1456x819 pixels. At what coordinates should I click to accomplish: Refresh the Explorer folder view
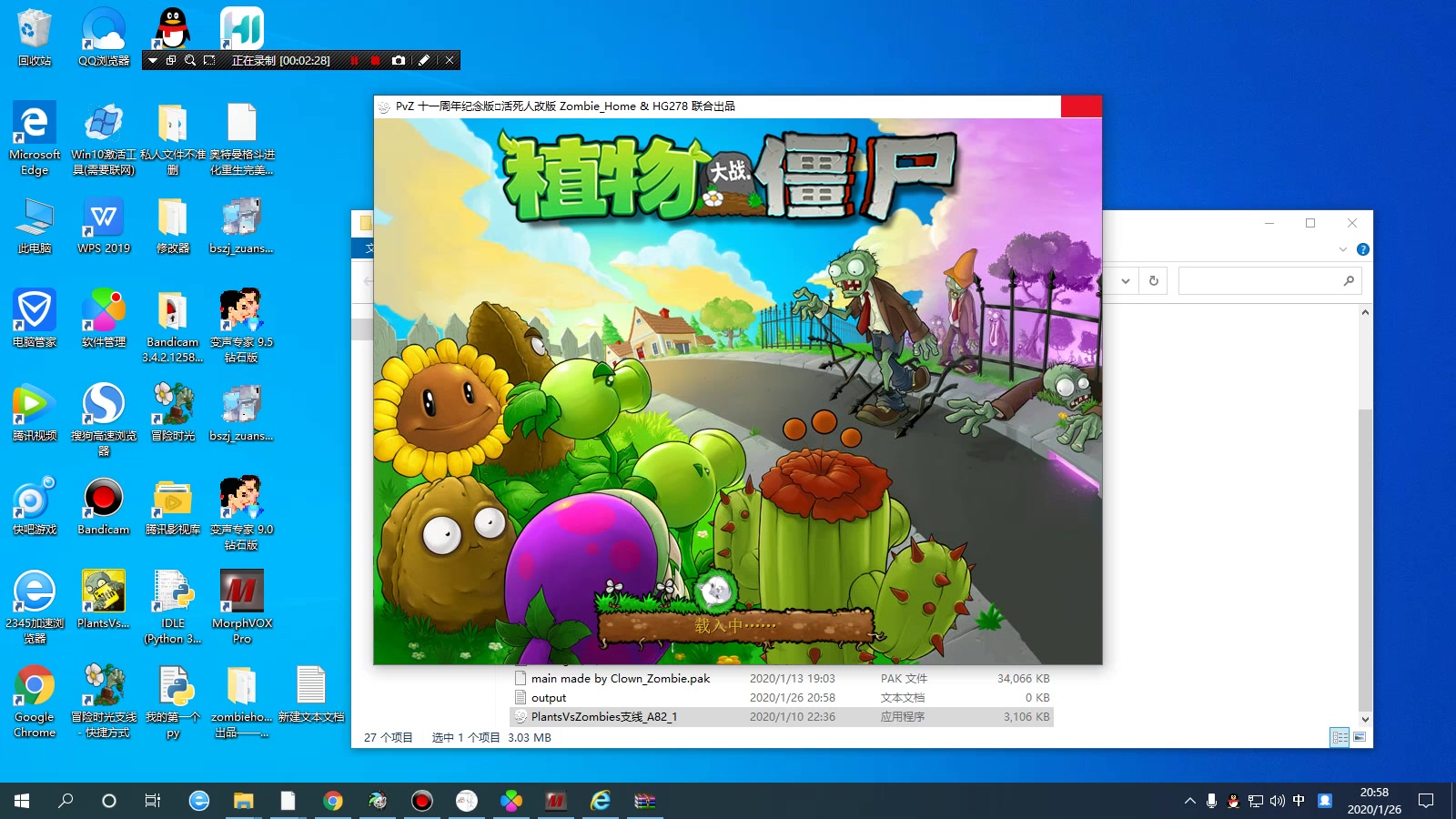[1154, 281]
